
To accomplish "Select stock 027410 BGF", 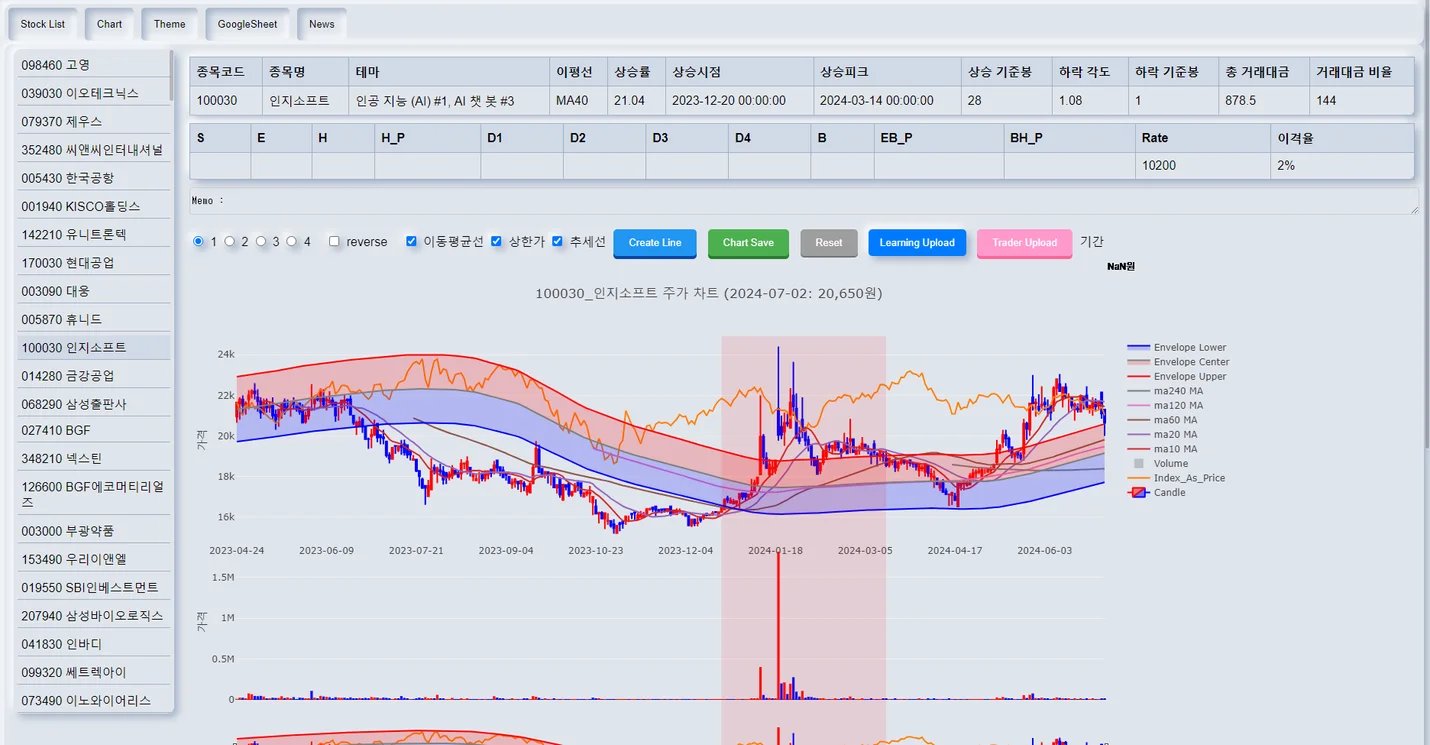I will point(93,430).
